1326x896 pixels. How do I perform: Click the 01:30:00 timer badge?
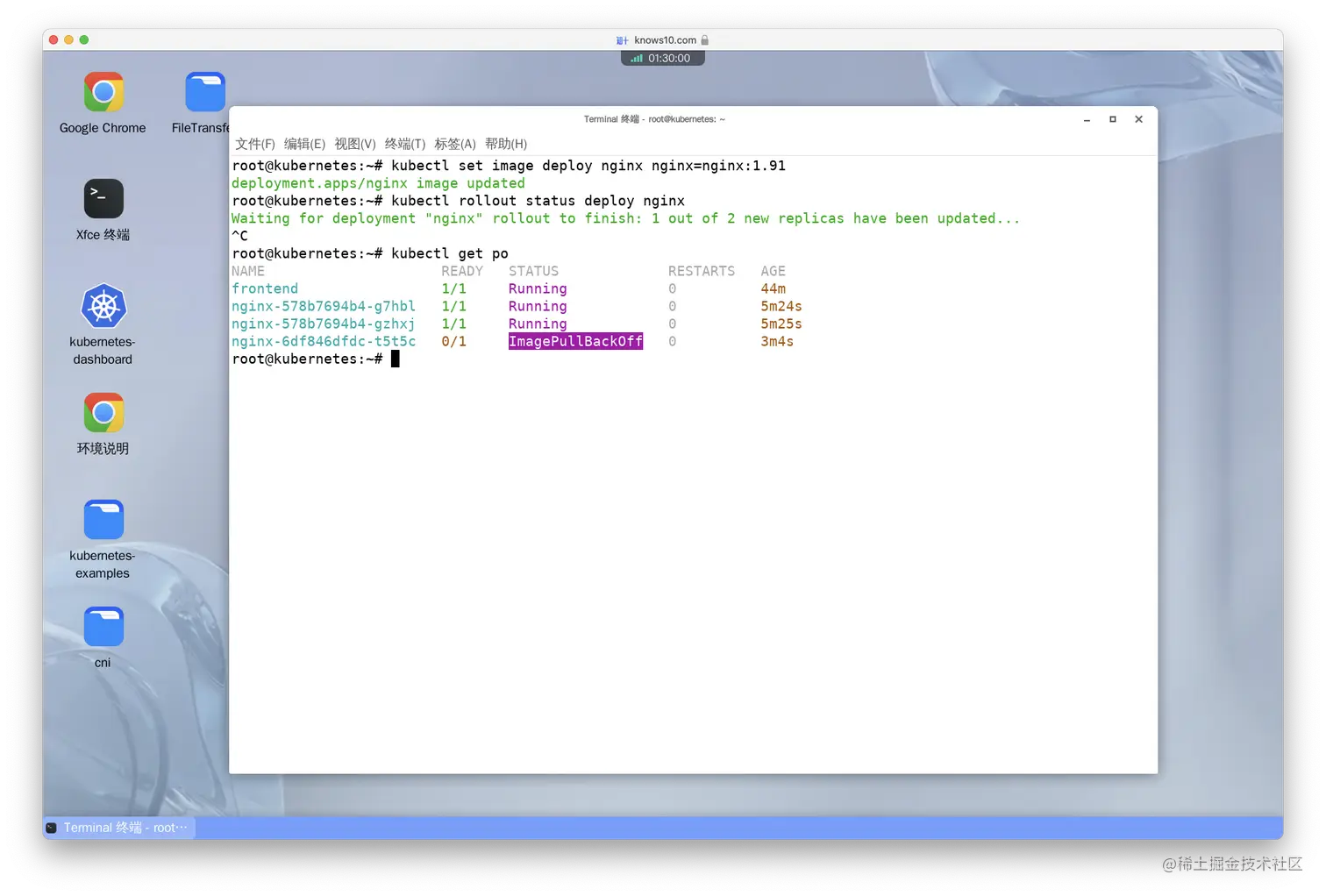pos(663,59)
